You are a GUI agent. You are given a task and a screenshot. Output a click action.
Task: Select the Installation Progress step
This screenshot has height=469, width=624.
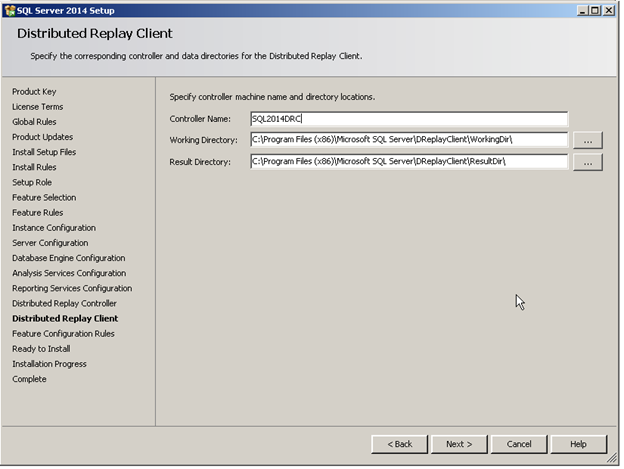pyautogui.click(x=49, y=364)
